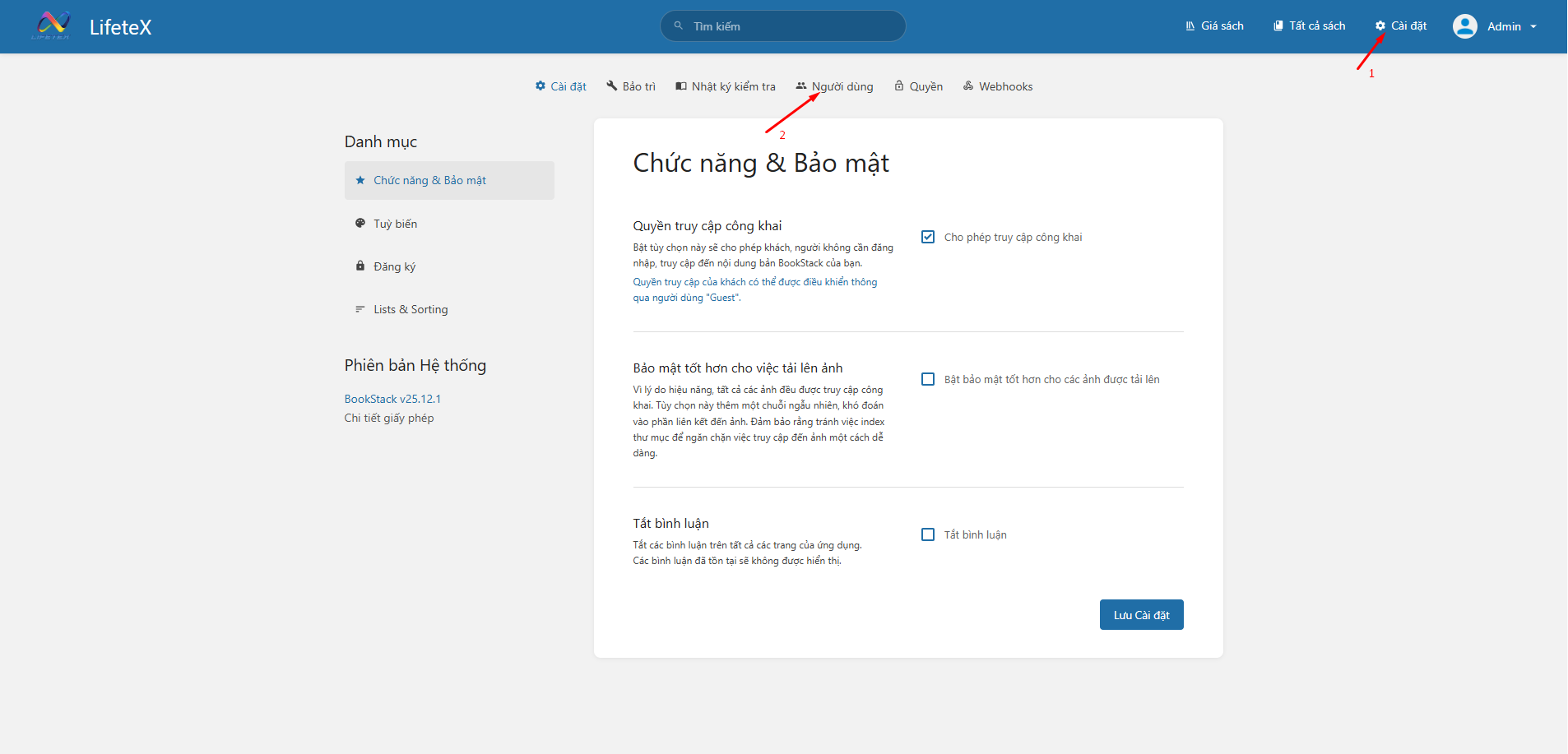Click the gear icon in header
This screenshot has width=1568, height=754.
1380,26
